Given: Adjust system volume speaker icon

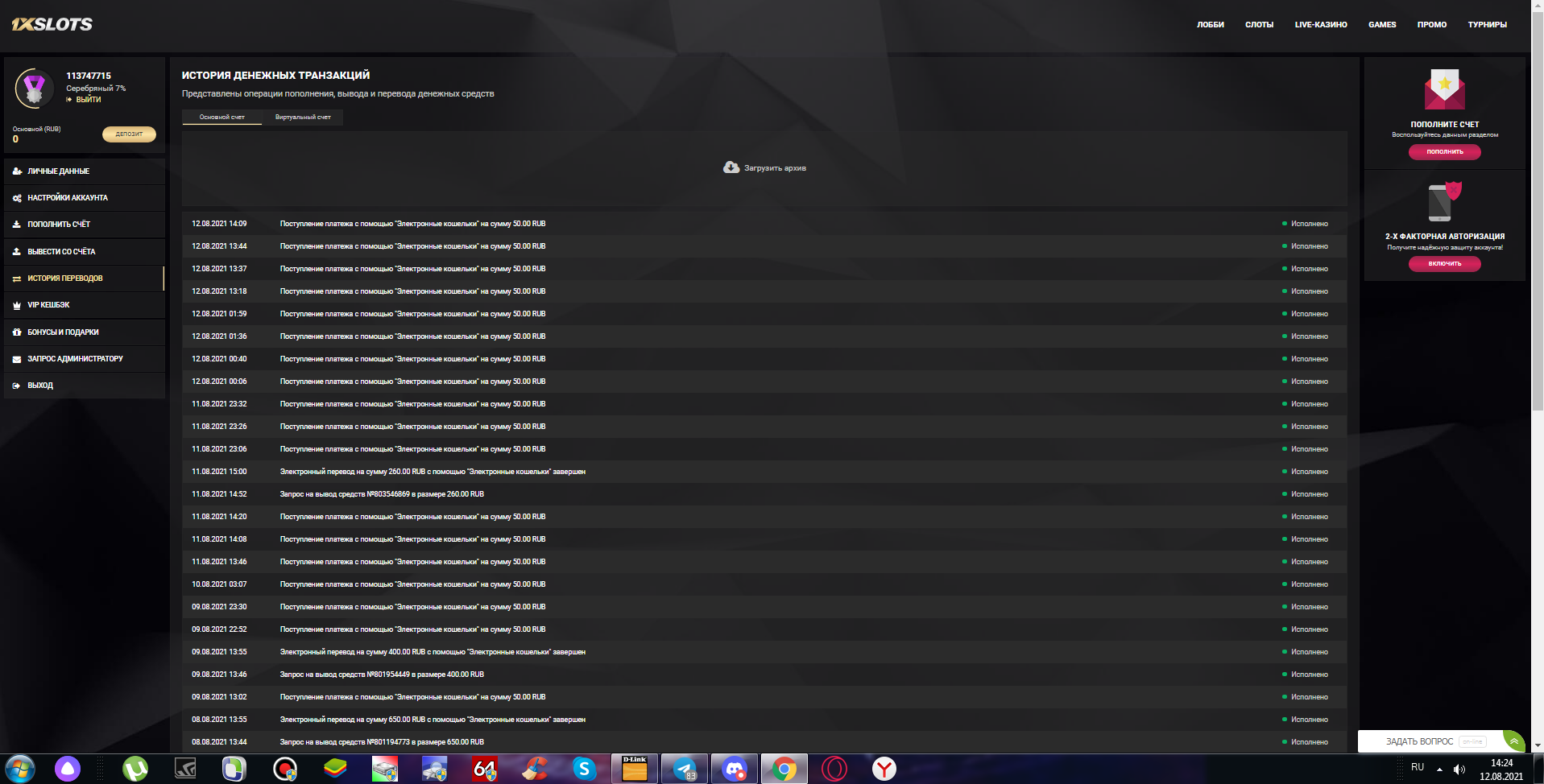Looking at the screenshot, I should 1459,770.
